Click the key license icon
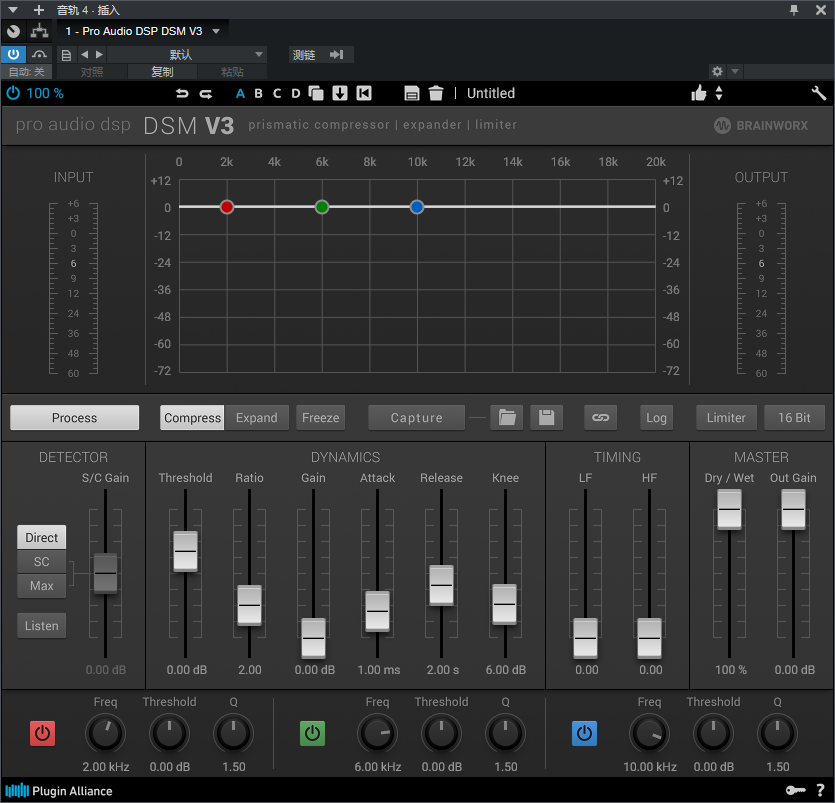The width and height of the screenshot is (835, 803). [796, 790]
